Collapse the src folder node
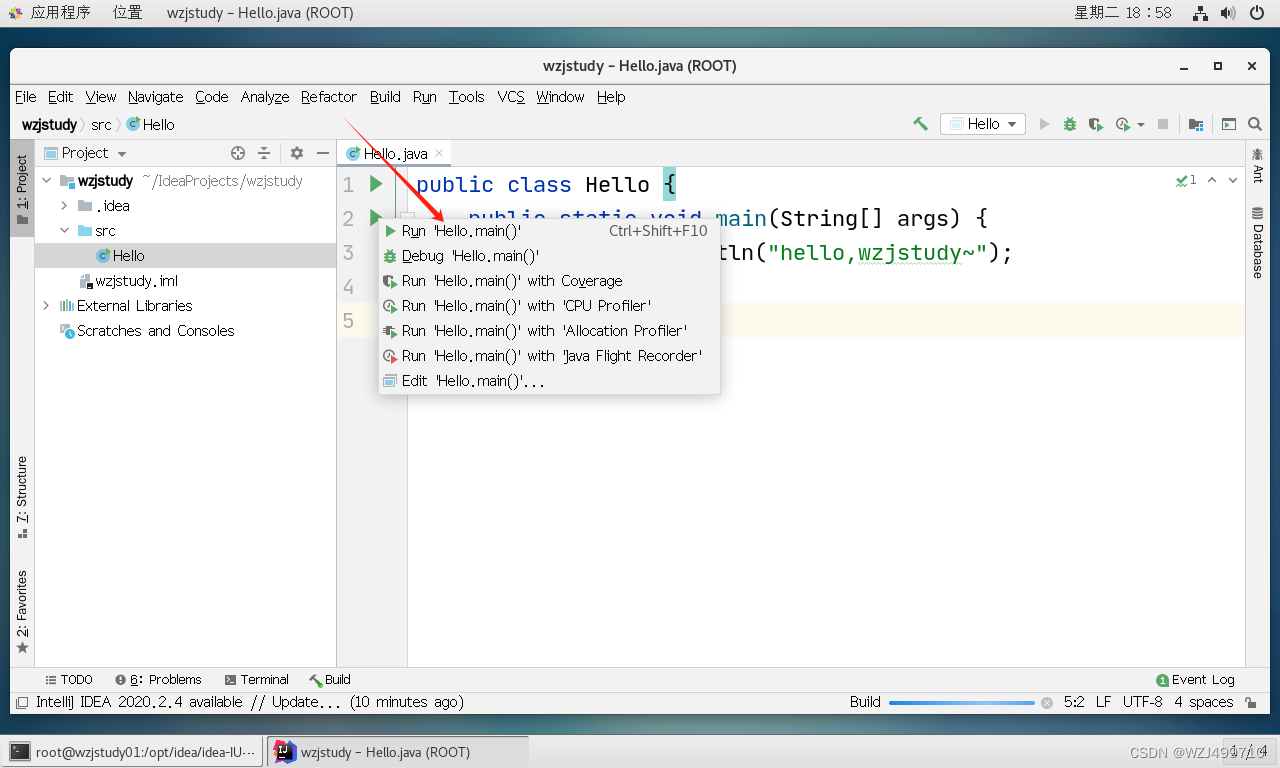Image resolution: width=1280 pixels, height=768 pixels. pyautogui.click(x=64, y=231)
